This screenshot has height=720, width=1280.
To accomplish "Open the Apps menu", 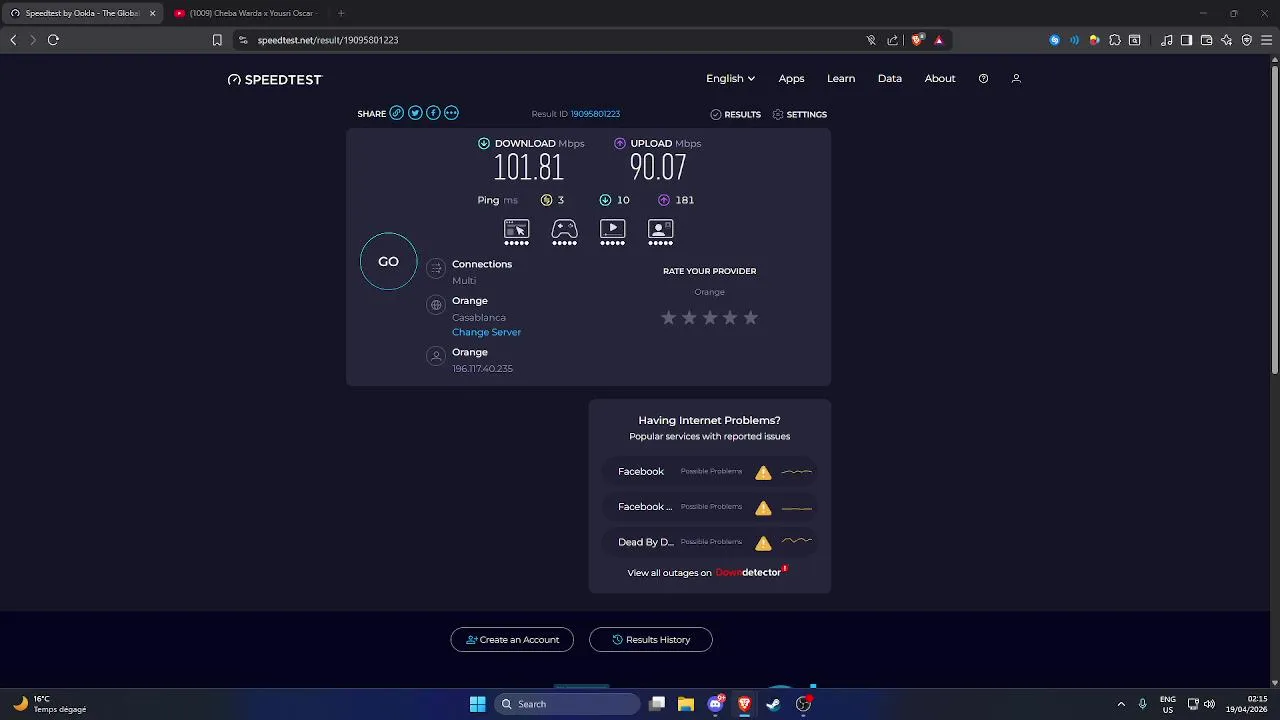I will [x=791, y=78].
